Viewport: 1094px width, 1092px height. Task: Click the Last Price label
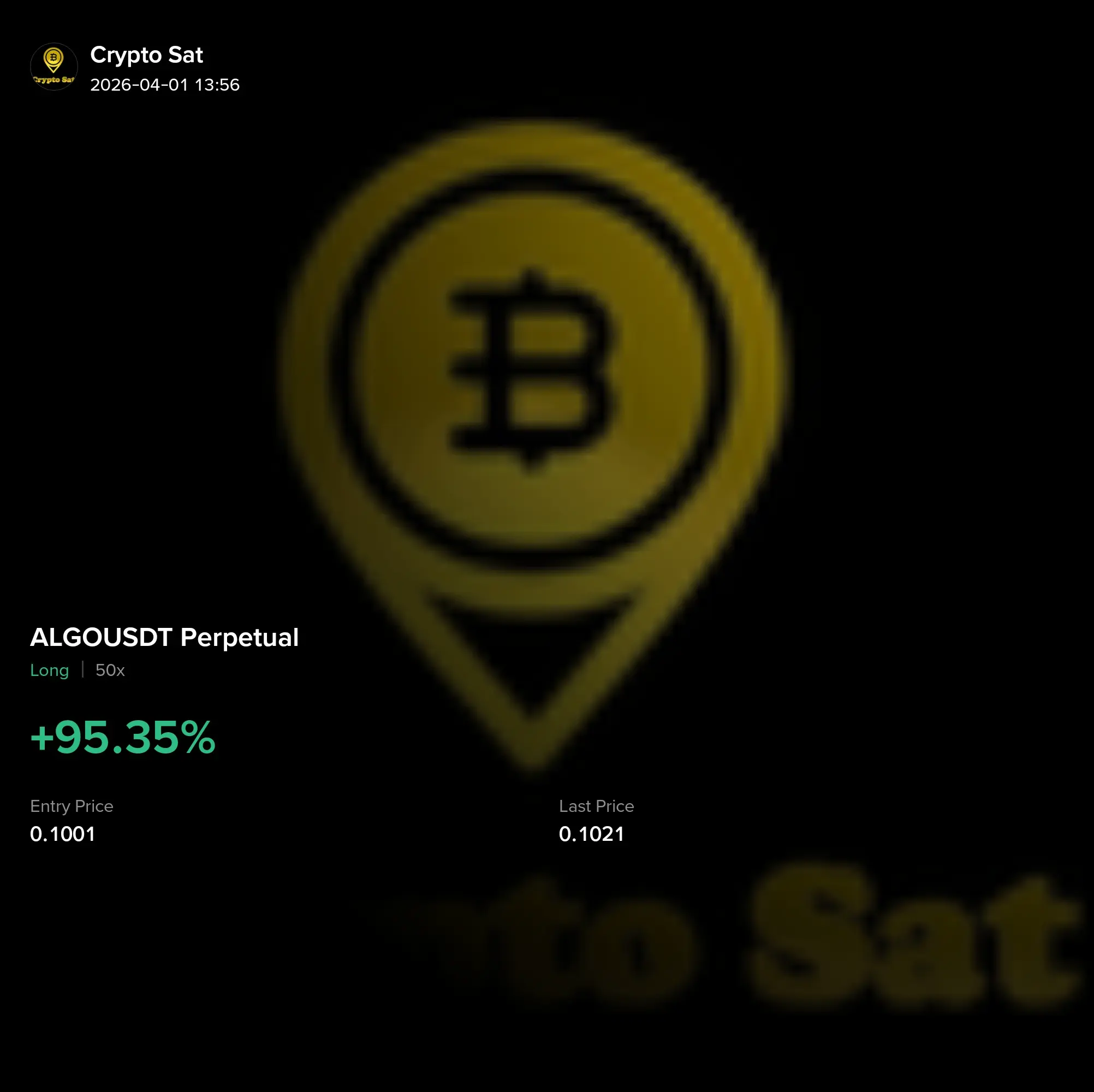click(596, 806)
